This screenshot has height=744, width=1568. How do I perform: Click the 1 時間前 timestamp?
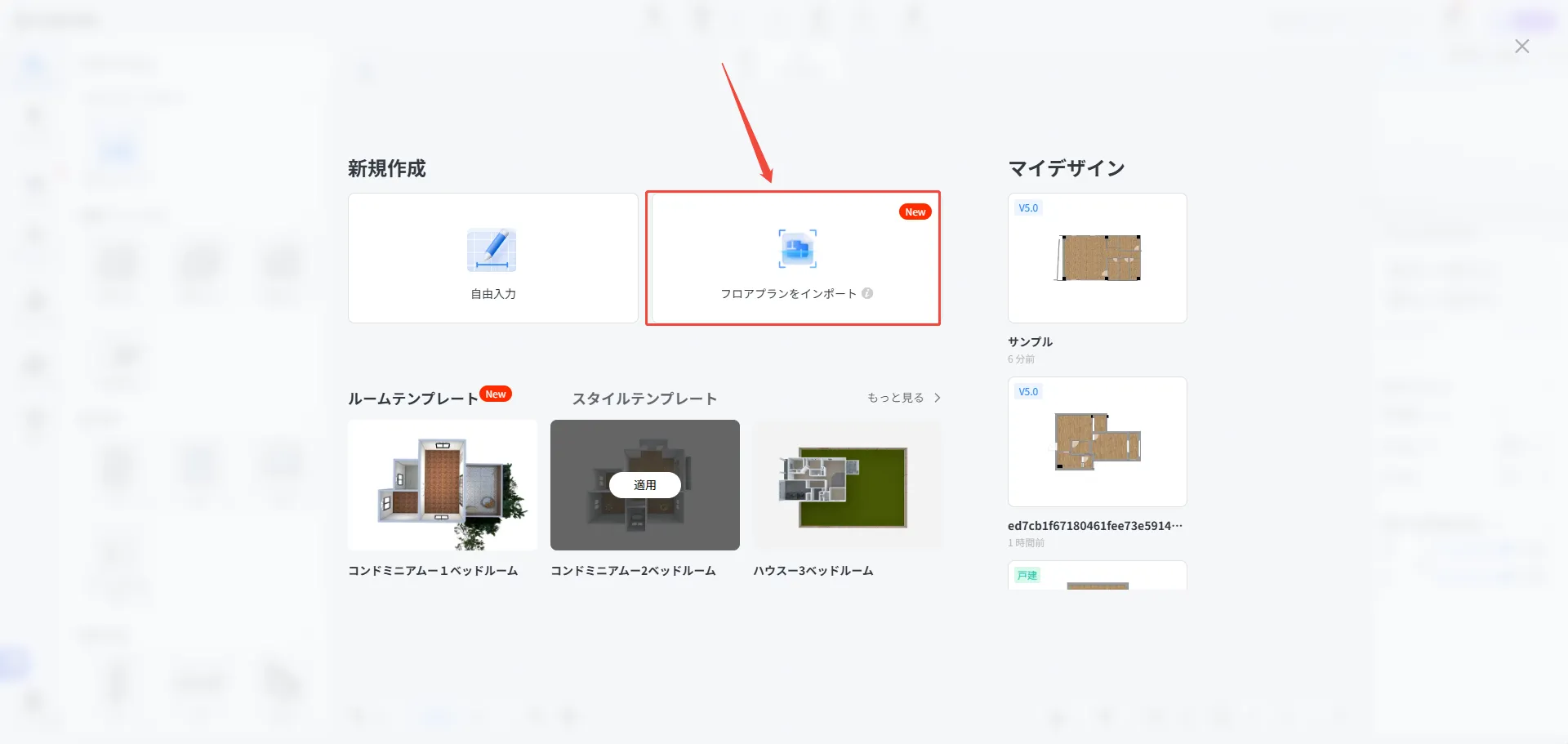(1026, 543)
